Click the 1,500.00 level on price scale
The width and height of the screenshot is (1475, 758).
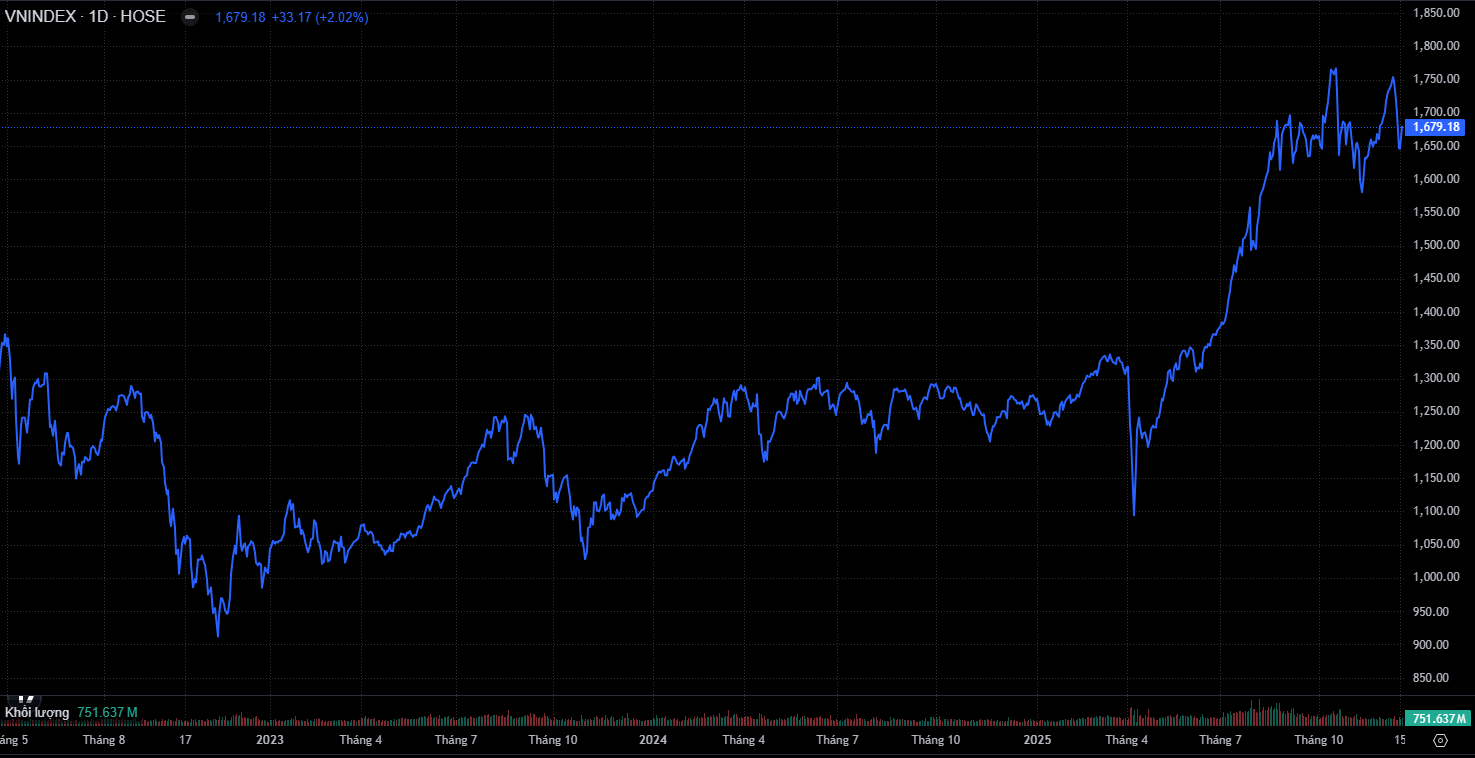(x=1436, y=245)
